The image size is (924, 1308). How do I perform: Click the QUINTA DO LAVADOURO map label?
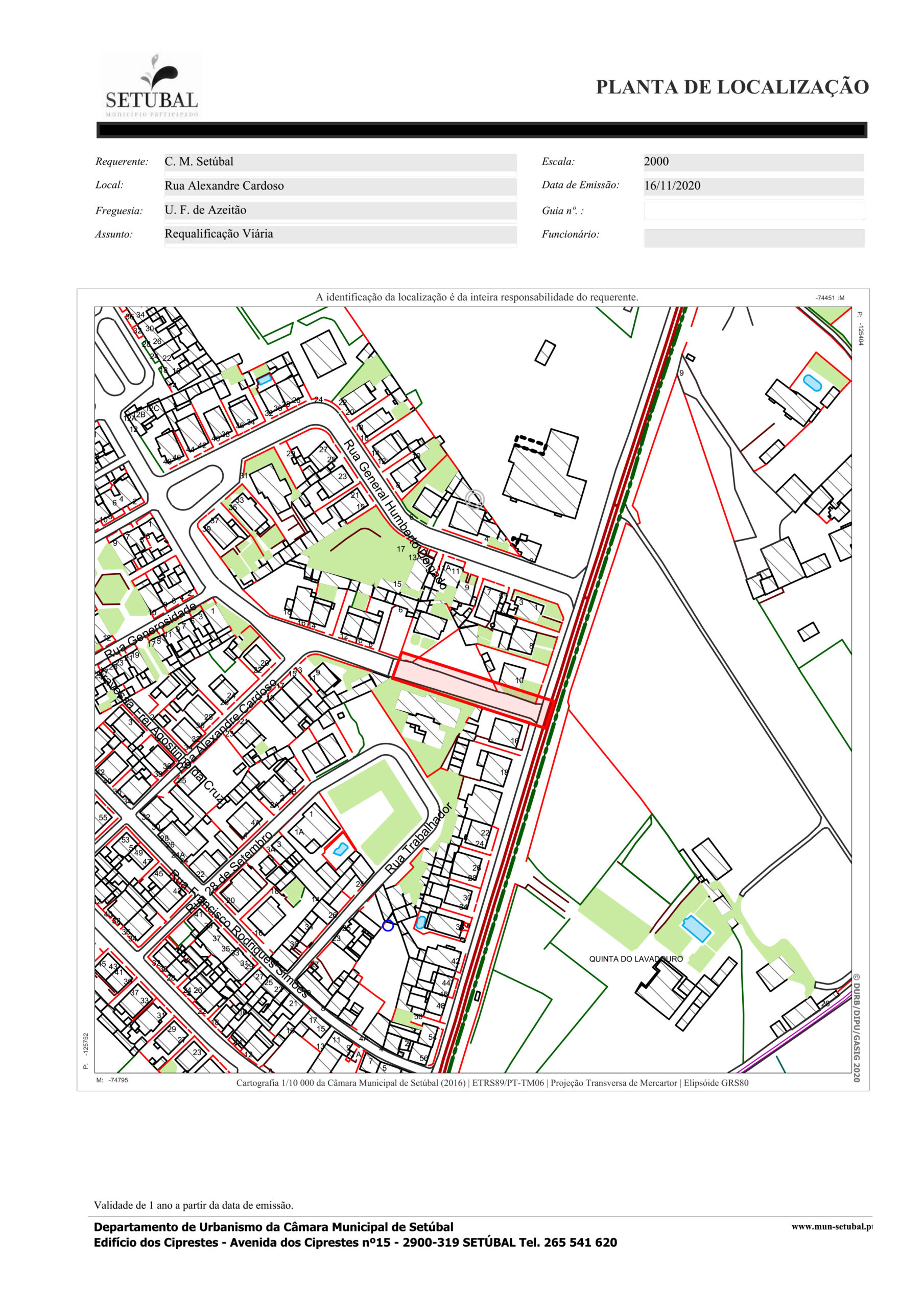[635, 959]
